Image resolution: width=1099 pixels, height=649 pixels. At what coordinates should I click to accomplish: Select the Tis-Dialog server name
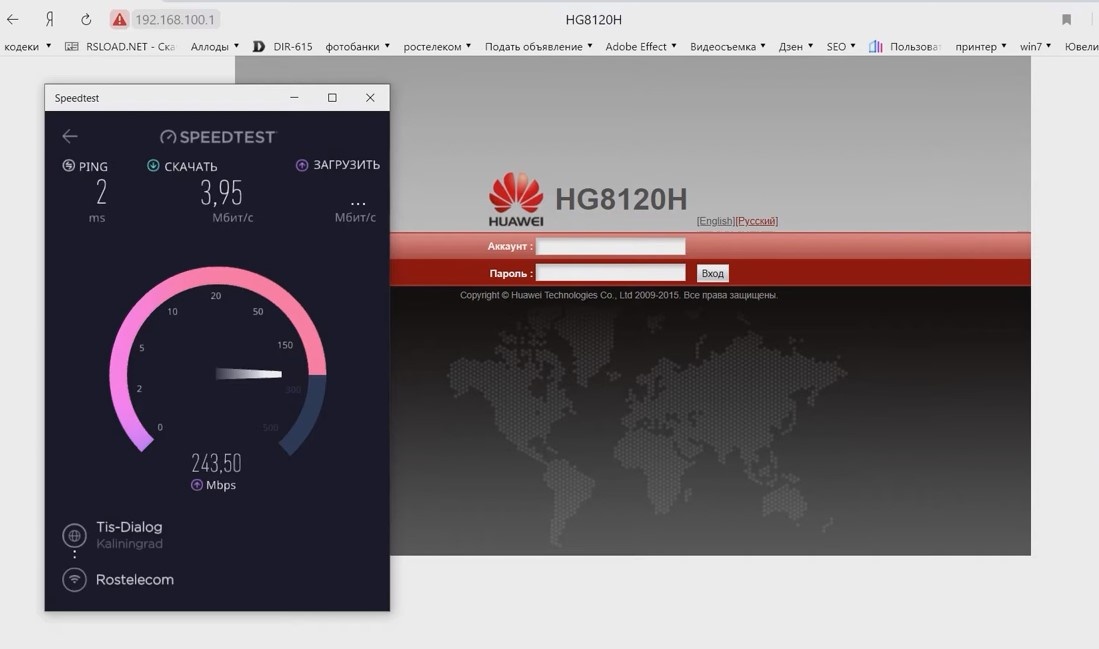click(x=129, y=526)
